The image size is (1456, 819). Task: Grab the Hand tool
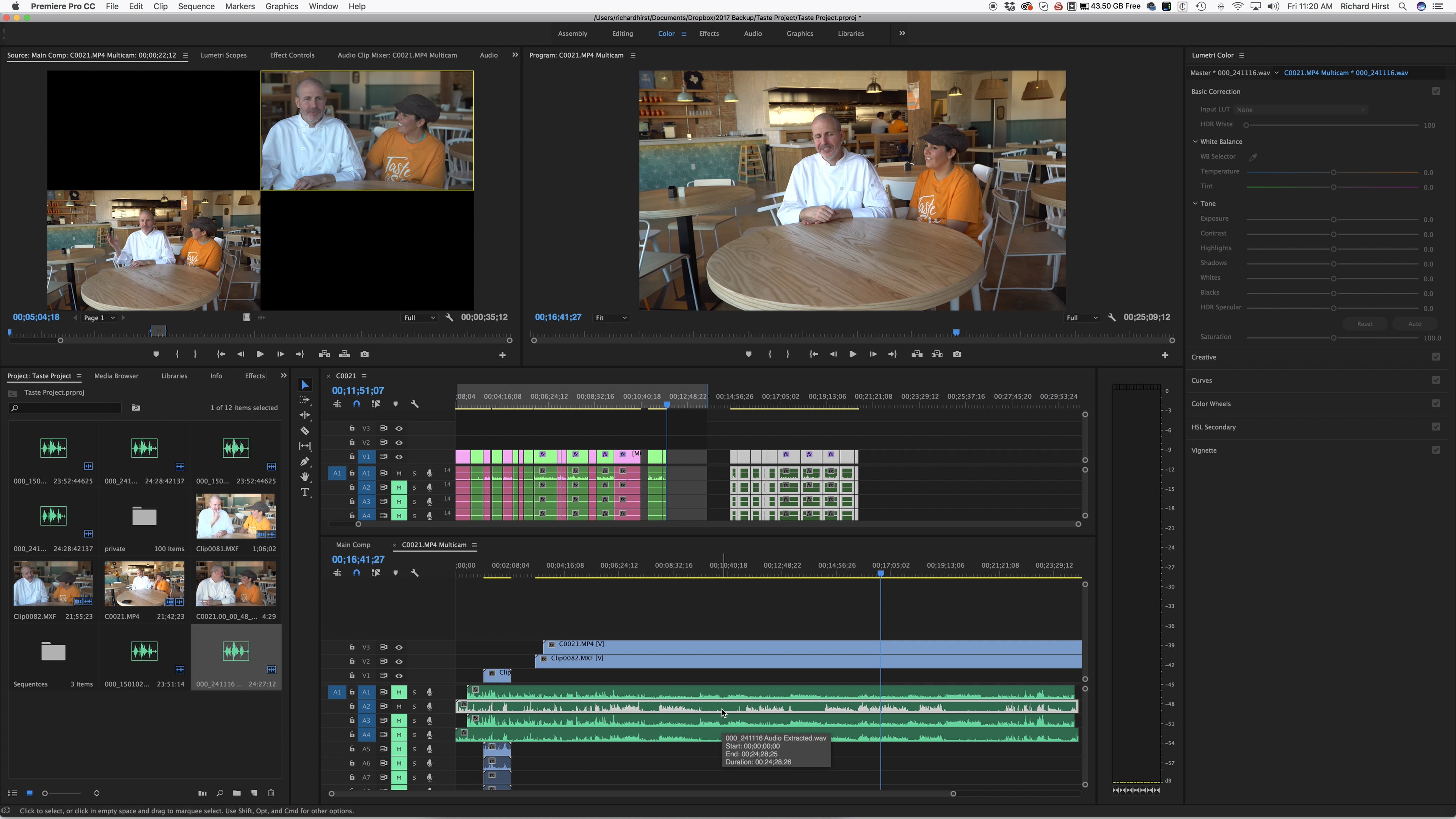305,477
